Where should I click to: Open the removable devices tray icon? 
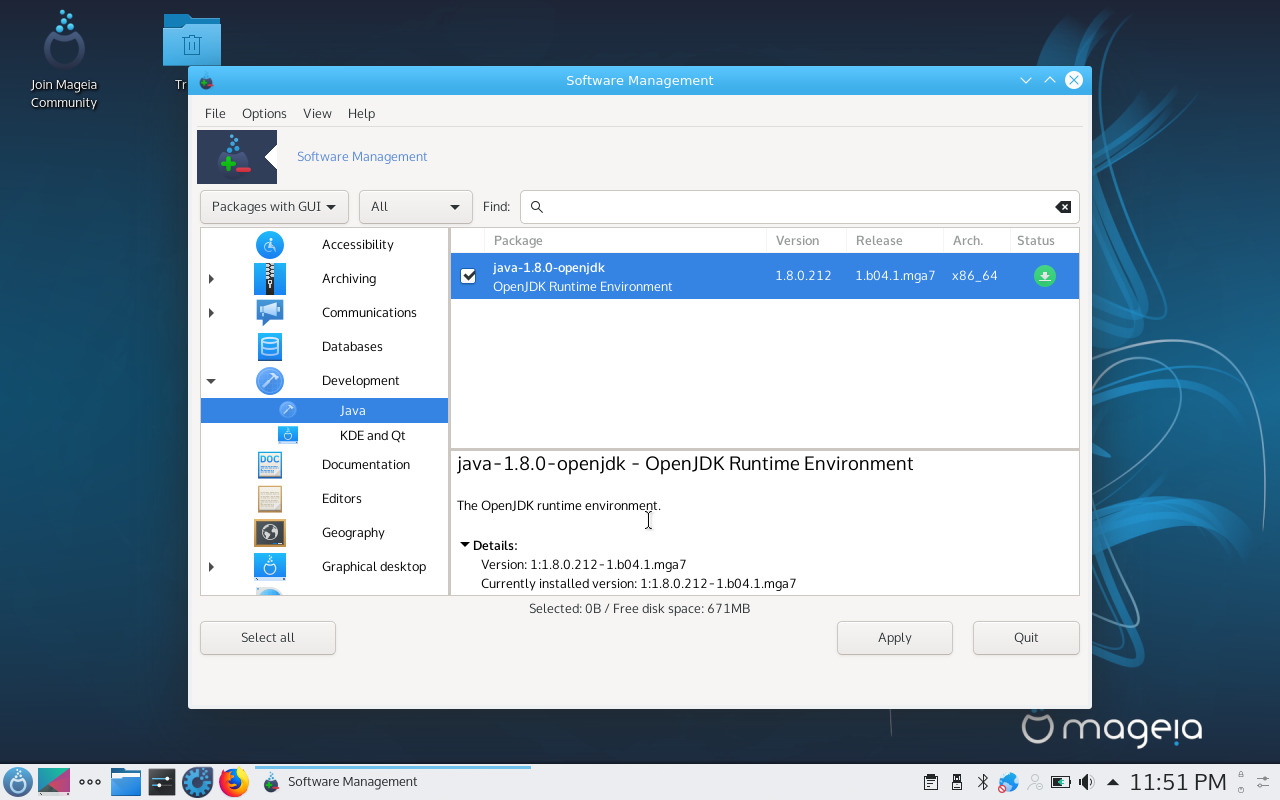coord(957,782)
